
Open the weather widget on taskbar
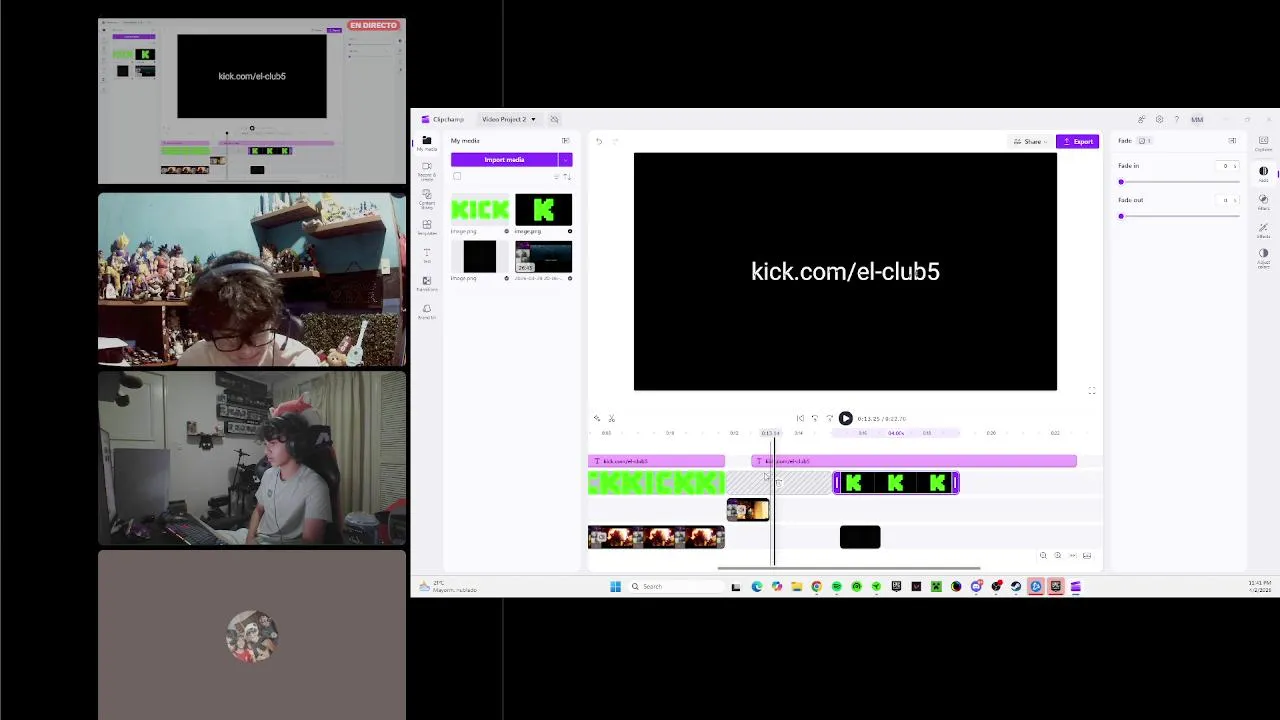pyautogui.click(x=447, y=587)
